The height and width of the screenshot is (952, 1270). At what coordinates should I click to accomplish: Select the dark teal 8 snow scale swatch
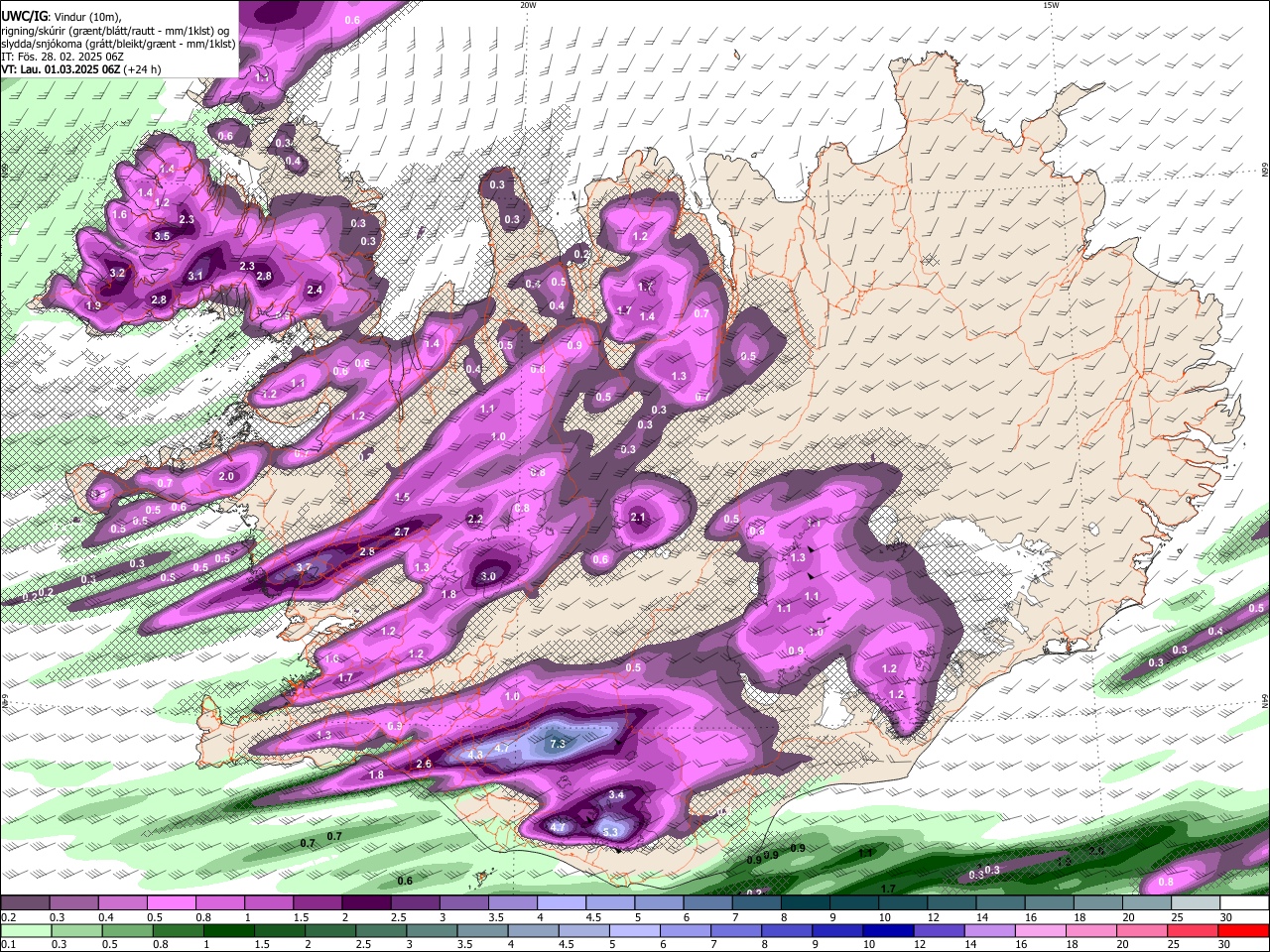pyautogui.click(x=806, y=903)
